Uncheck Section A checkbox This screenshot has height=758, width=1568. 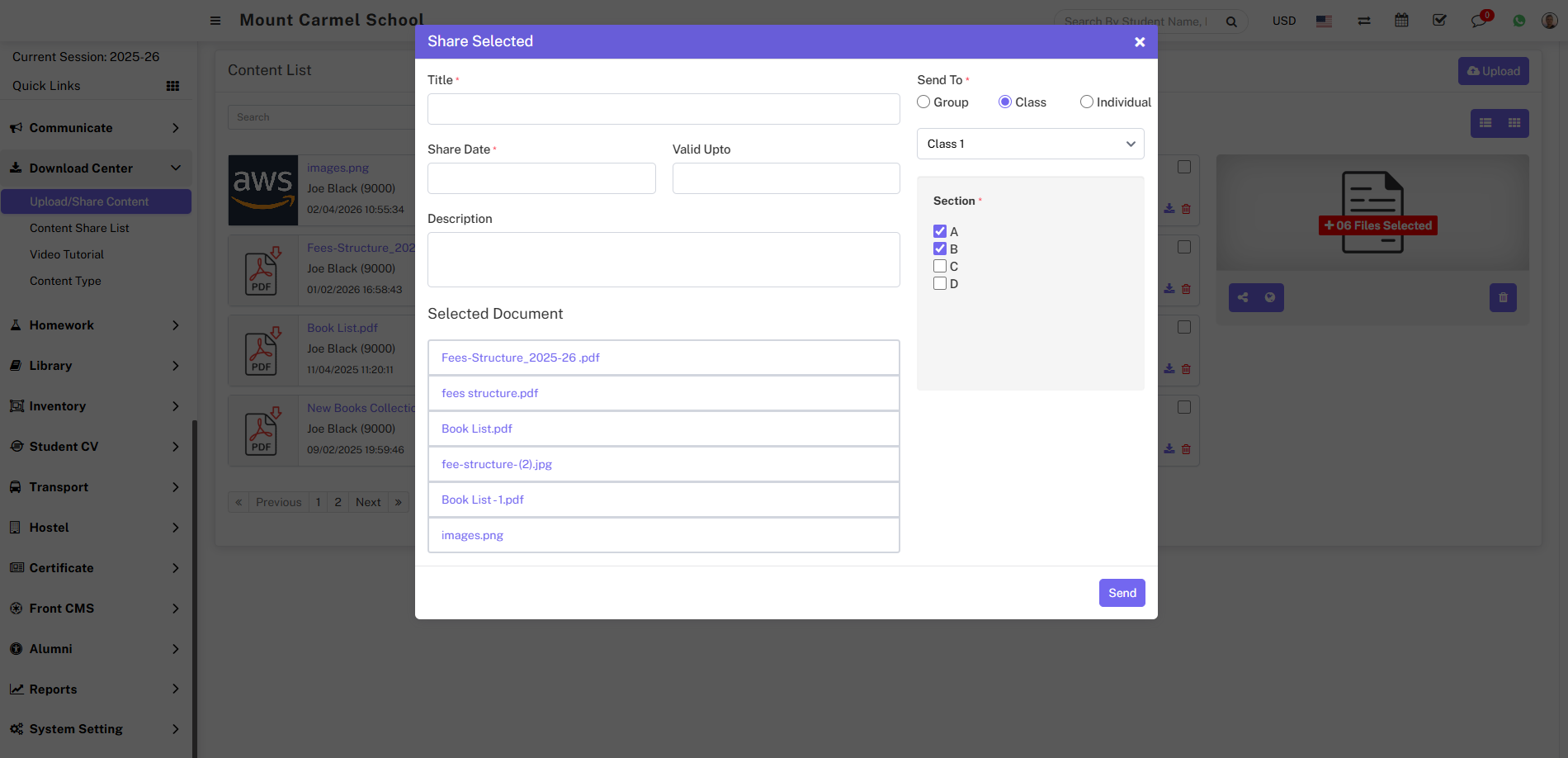(940, 232)
